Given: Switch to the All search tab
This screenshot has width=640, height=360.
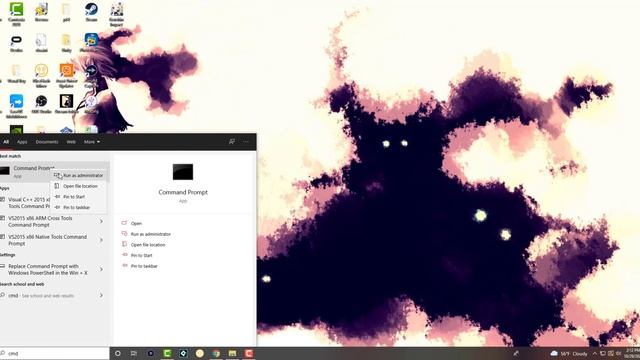Looking at the screenshot, I should coord(6,142).
